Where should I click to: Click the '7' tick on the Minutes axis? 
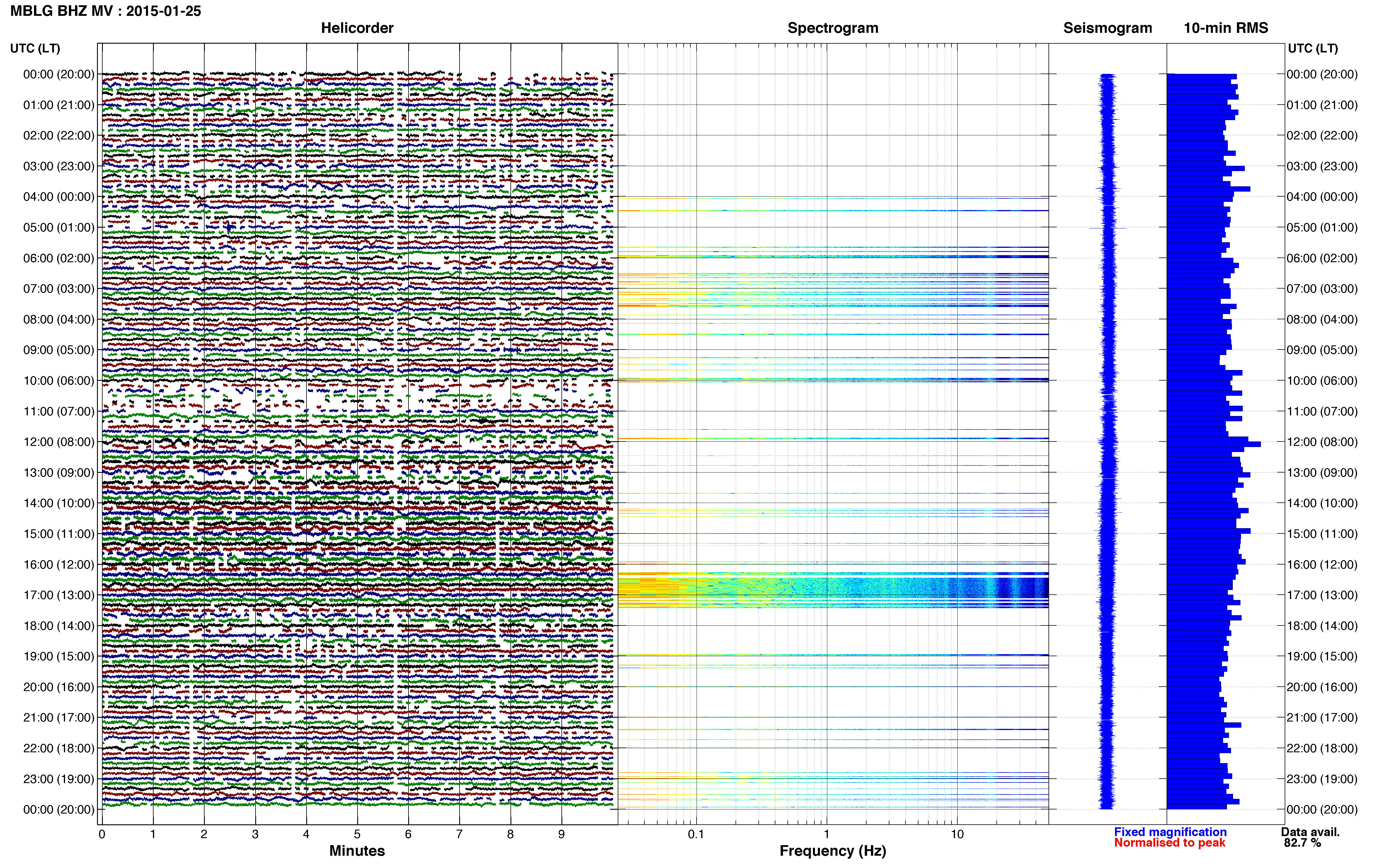point(459,834)
